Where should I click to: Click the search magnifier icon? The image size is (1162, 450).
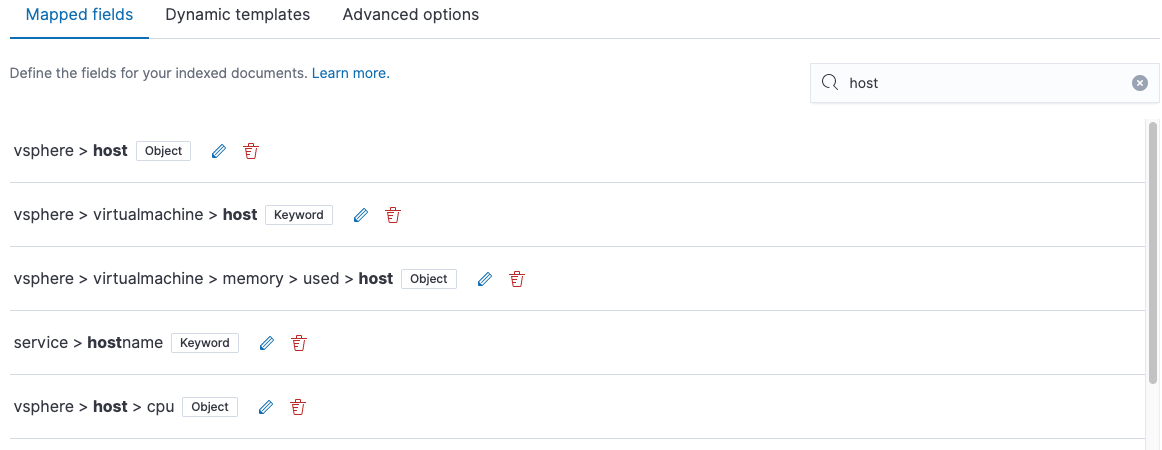(831, 83)
